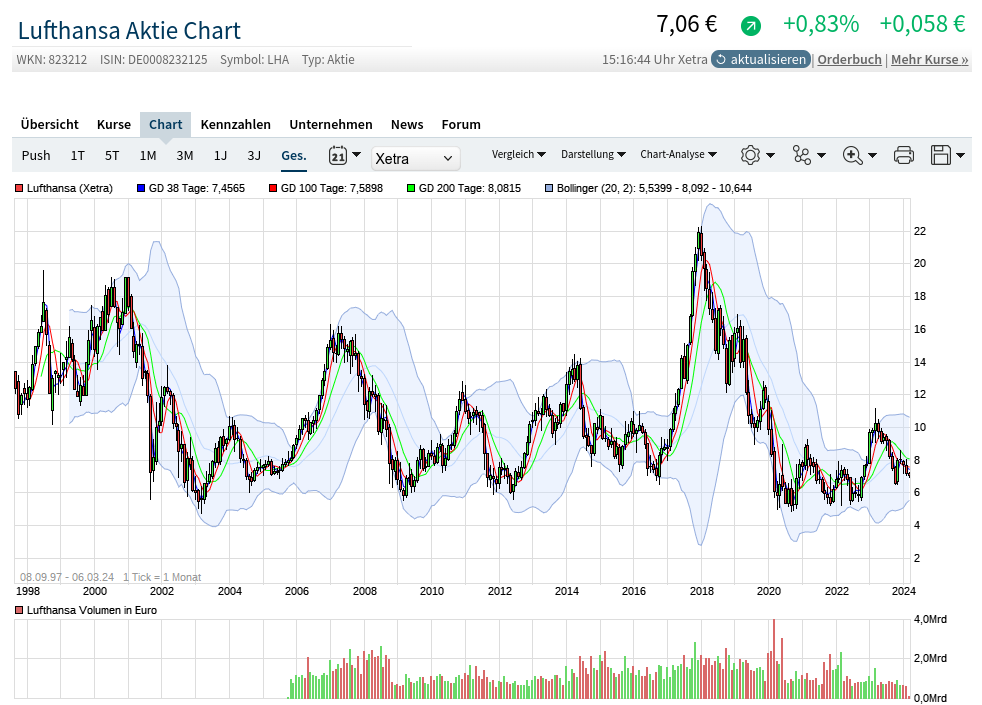Open the chart settings gear icon
Screen dimensions: 982x705
click(750, 155)
